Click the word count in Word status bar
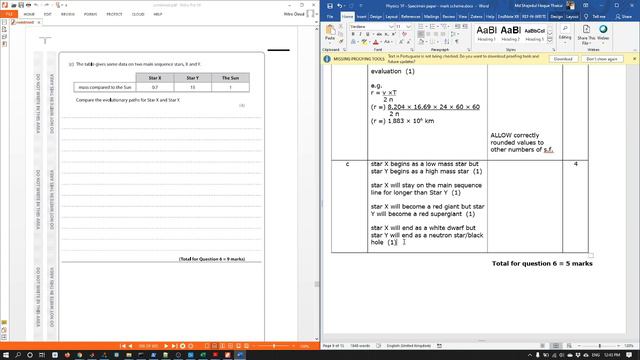This screenshot has height=360, width=640. [360, 346]
